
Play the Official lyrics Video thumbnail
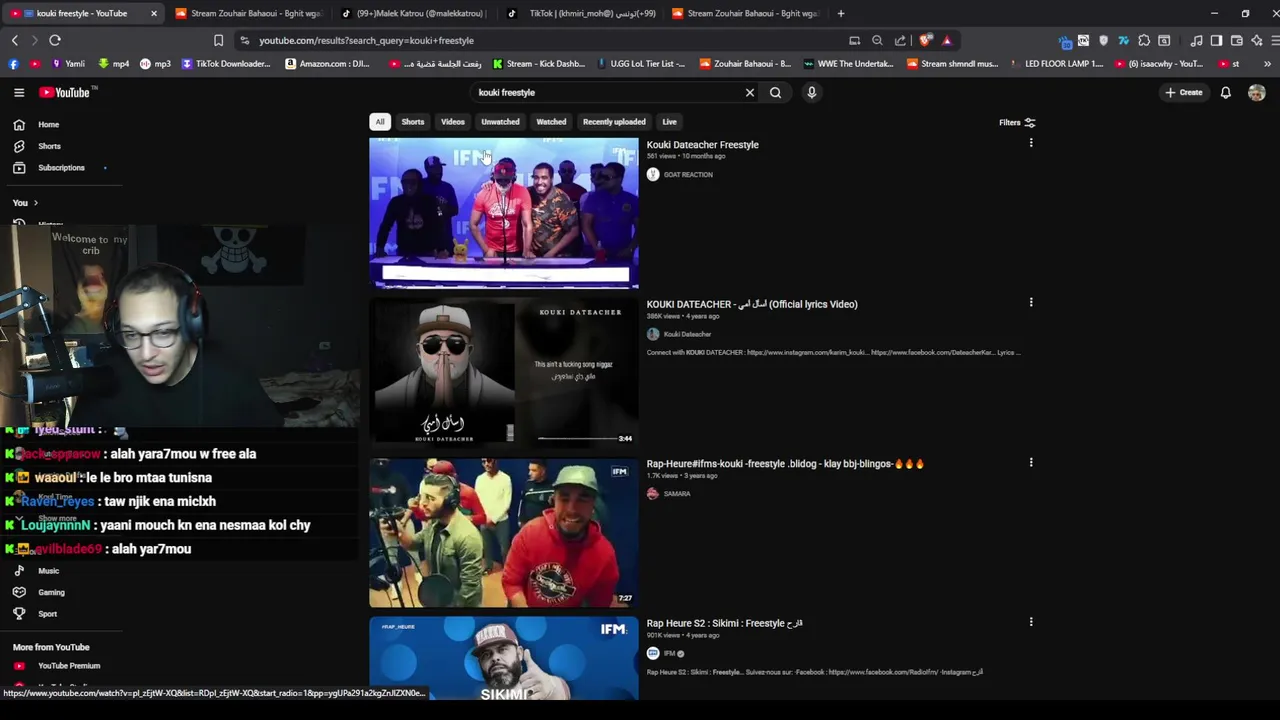pos(504,371)
